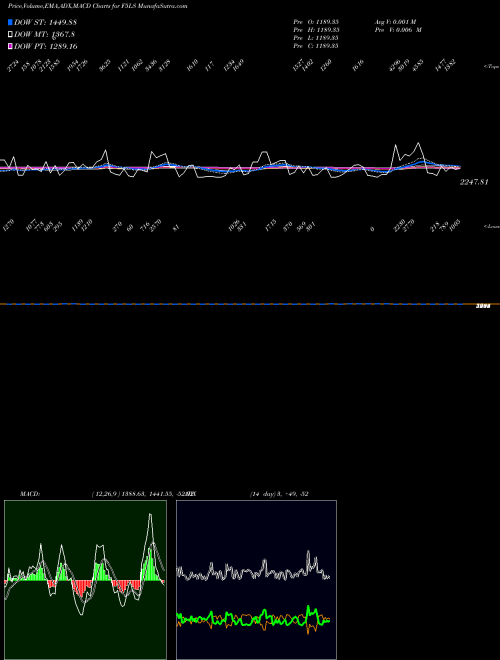Click the 2247.81 price label

tap(474, 182)
